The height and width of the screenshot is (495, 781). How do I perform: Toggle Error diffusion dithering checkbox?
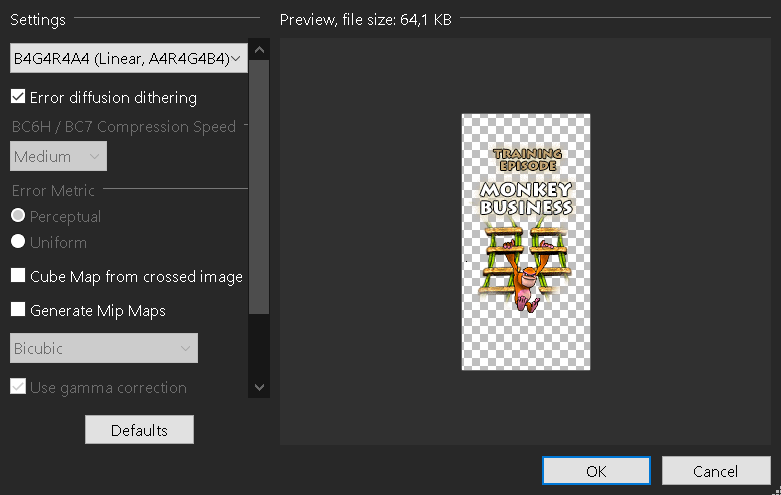coord(18,97)
